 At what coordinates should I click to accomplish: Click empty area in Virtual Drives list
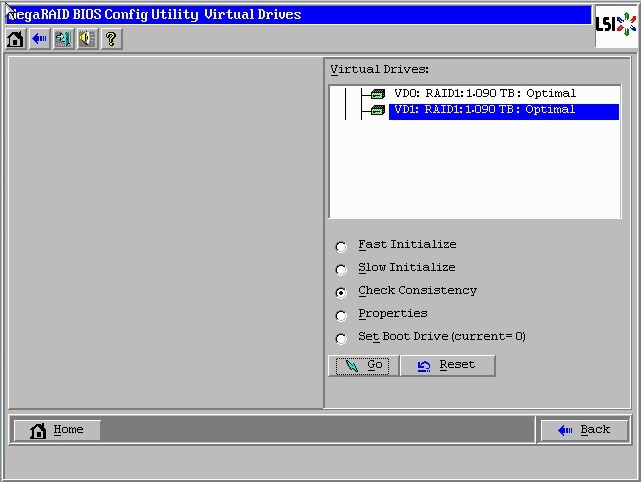(x=474, y=170)
